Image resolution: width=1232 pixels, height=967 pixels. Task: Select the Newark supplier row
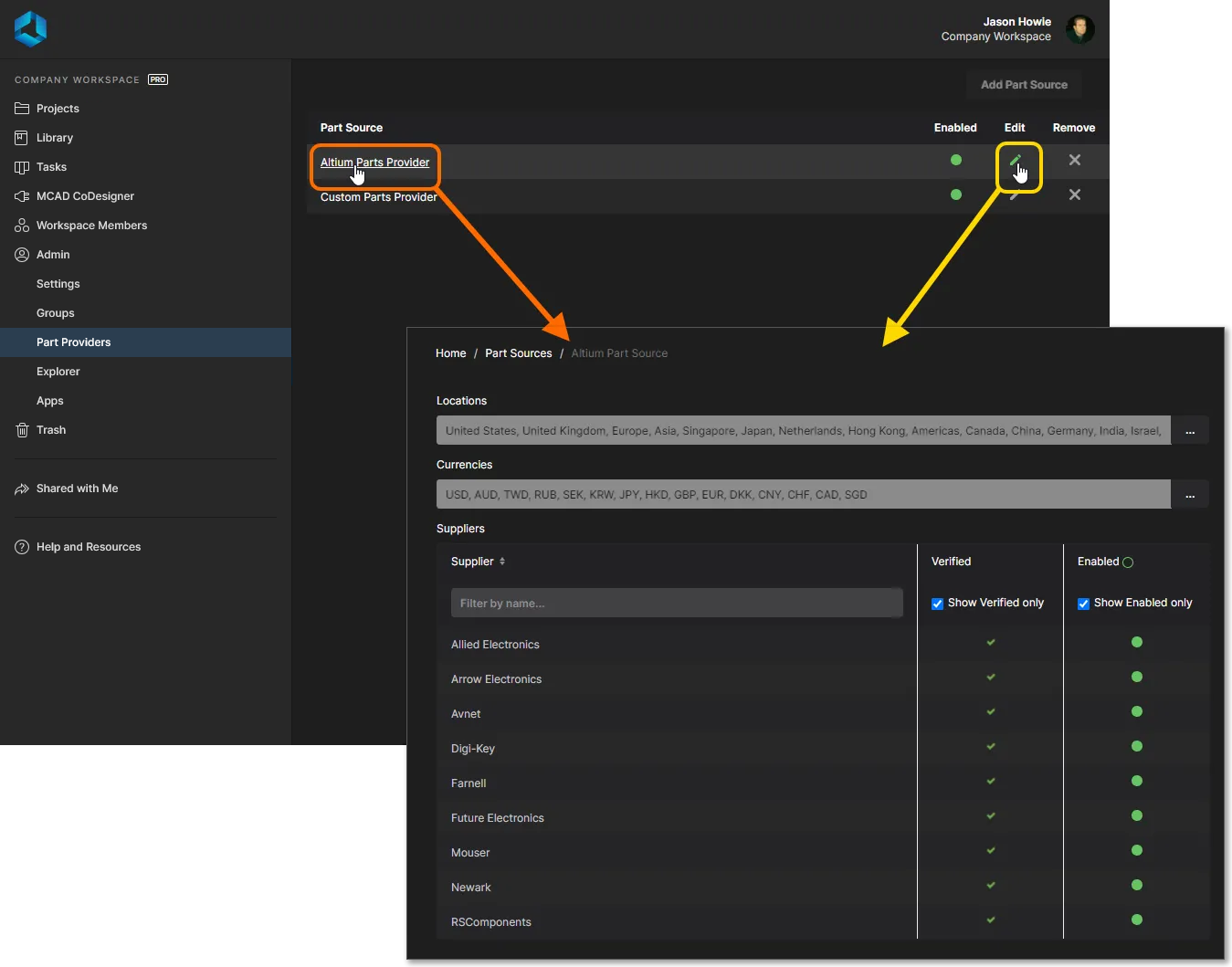pyautogui.click(x=823, y=887)
